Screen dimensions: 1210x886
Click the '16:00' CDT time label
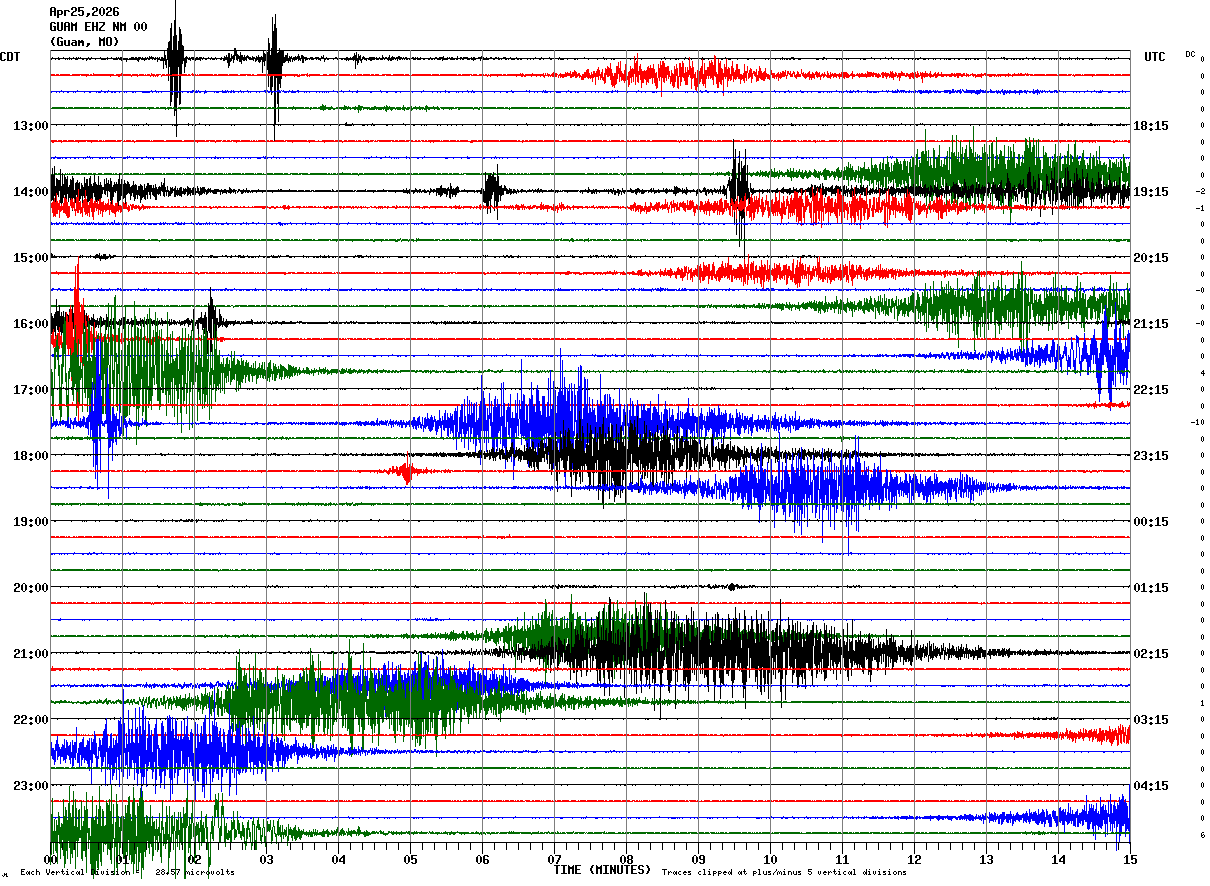tap(31, 324)
